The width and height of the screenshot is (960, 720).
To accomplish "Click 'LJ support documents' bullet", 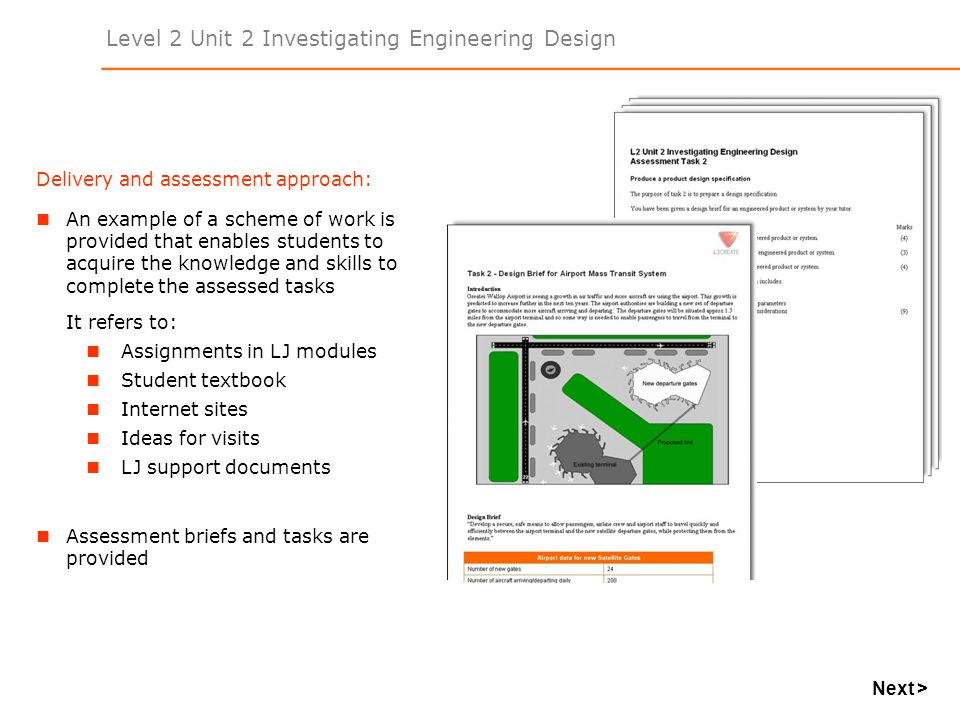I will point(226,467).
